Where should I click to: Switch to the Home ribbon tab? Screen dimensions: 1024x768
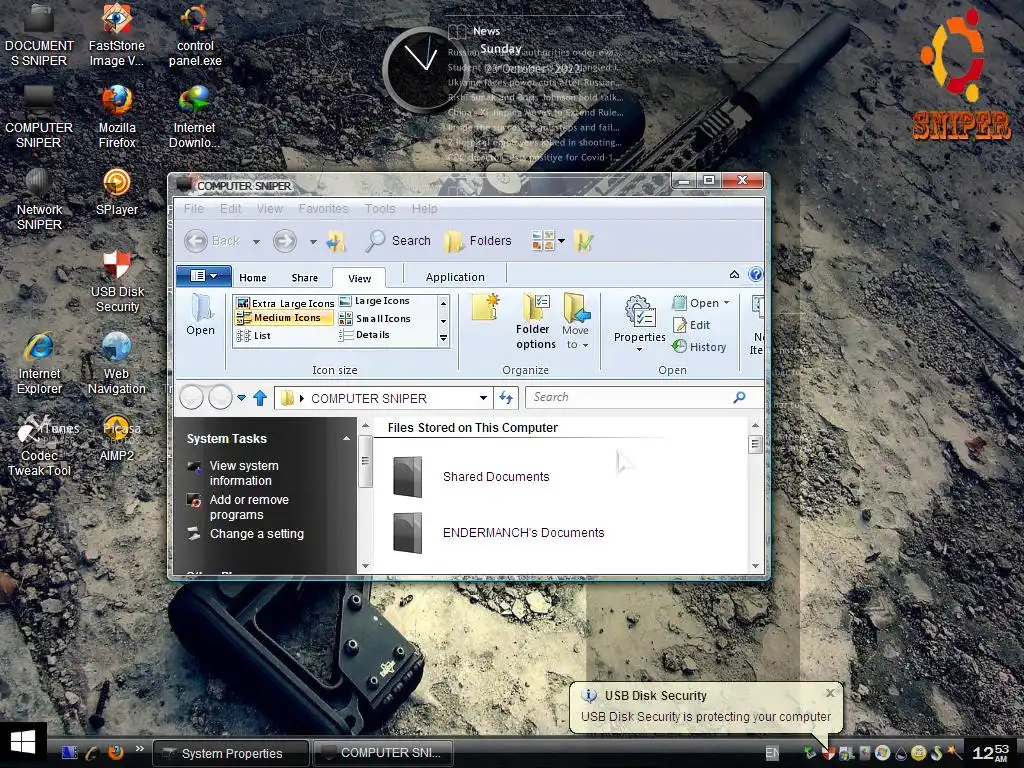[x=253, y=278]
